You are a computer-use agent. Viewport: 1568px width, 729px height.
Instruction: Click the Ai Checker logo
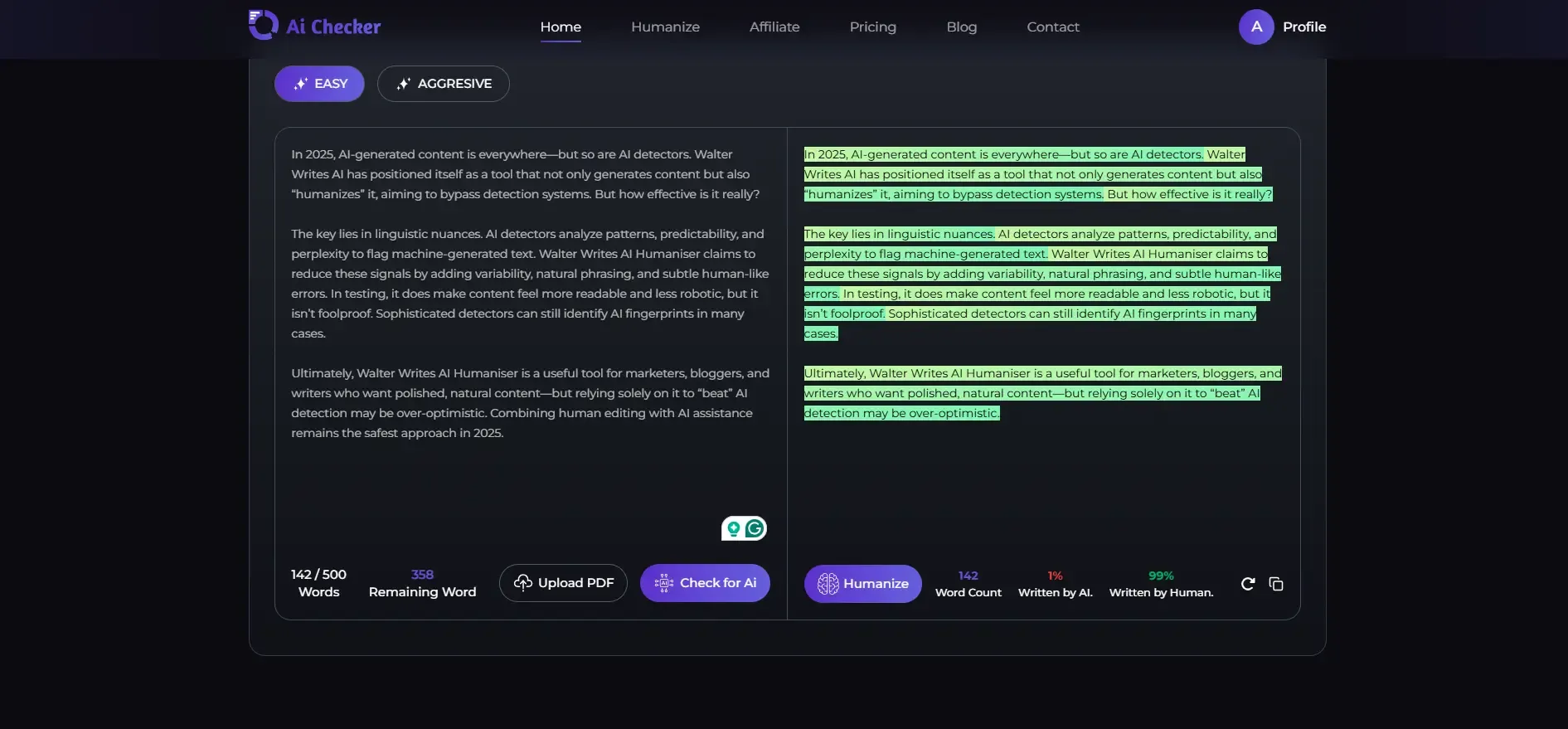tap(315, 27)
